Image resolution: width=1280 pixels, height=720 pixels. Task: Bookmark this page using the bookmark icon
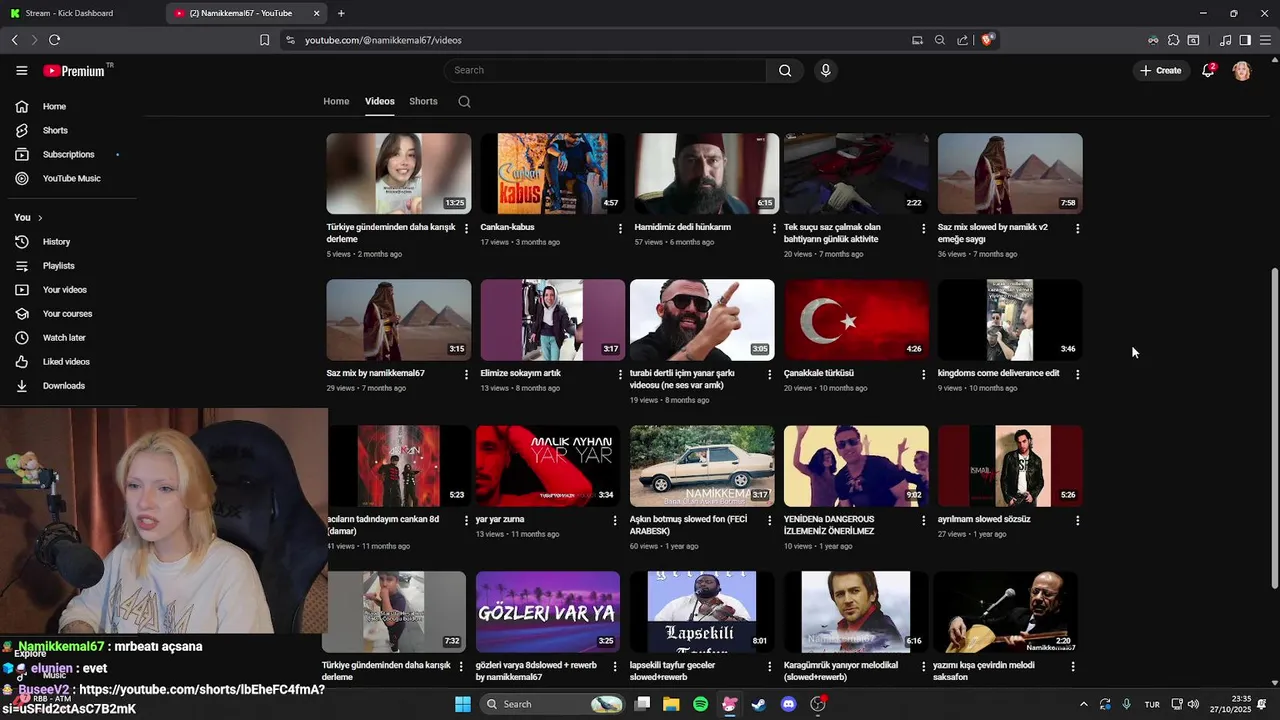pyautogui.click(x=264, y=40)
